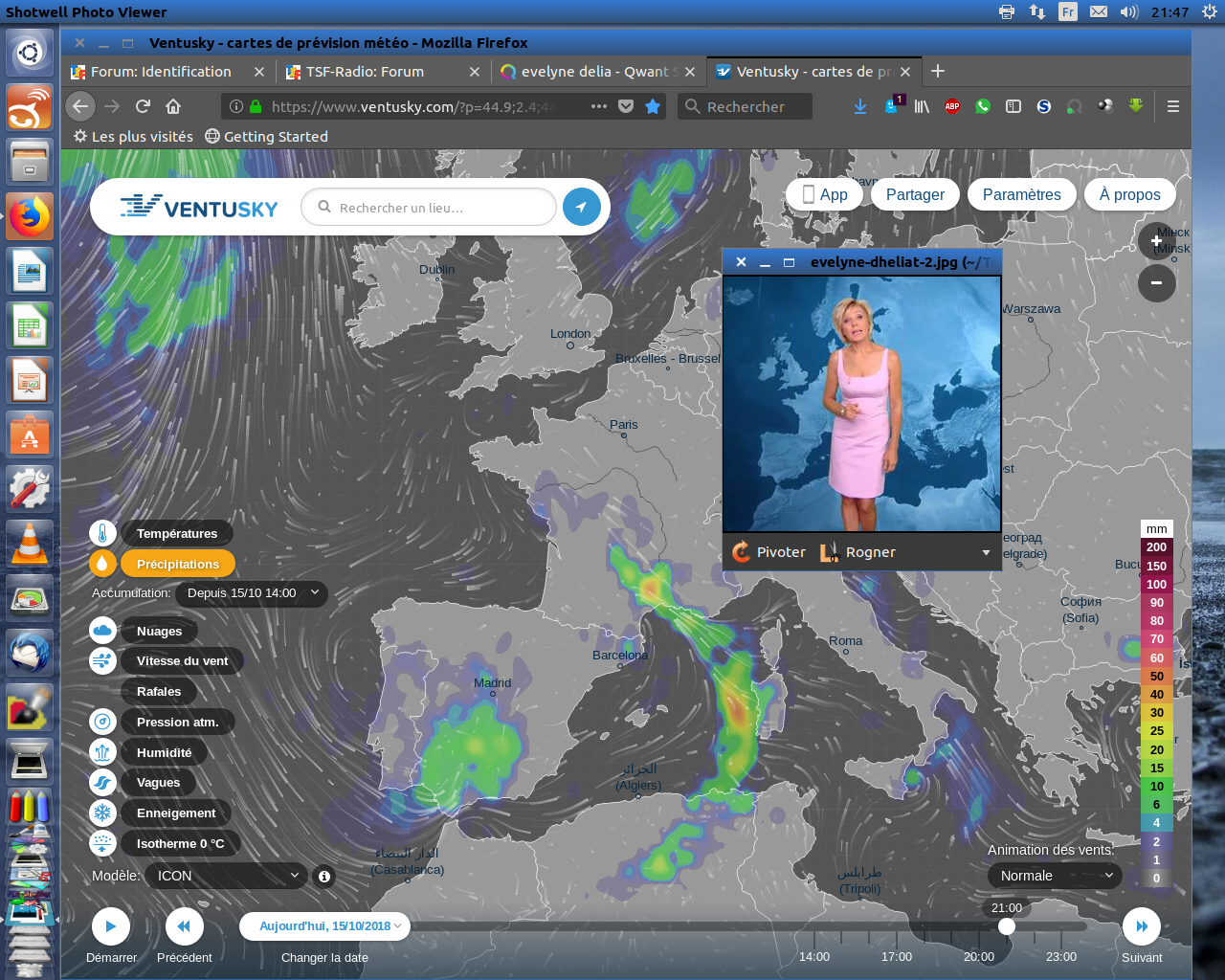
Task: Open the date selector Aujourd'hui 15/10/2018
Action: tap(325, 926)
